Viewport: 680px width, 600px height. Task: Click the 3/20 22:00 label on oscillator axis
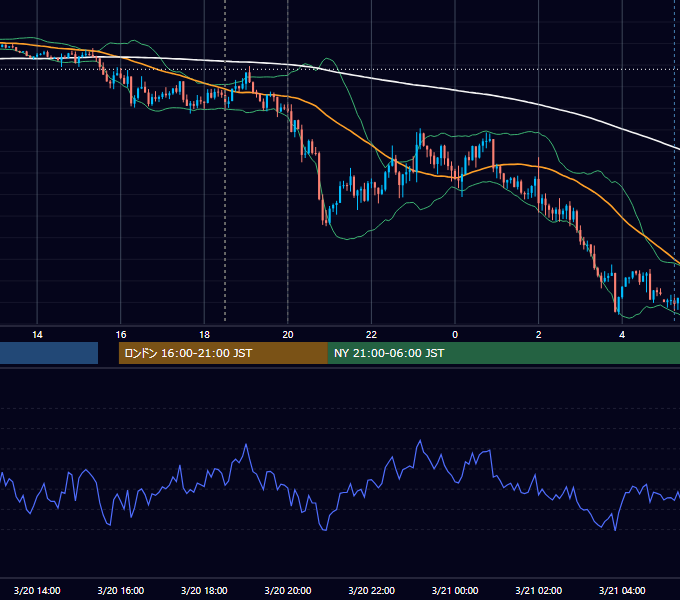[372, 590]
